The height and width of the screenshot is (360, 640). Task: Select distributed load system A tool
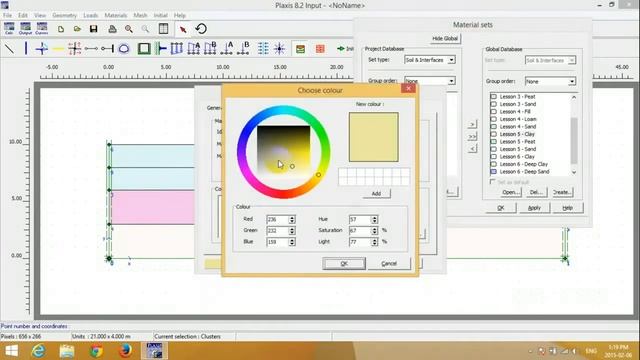193,49
